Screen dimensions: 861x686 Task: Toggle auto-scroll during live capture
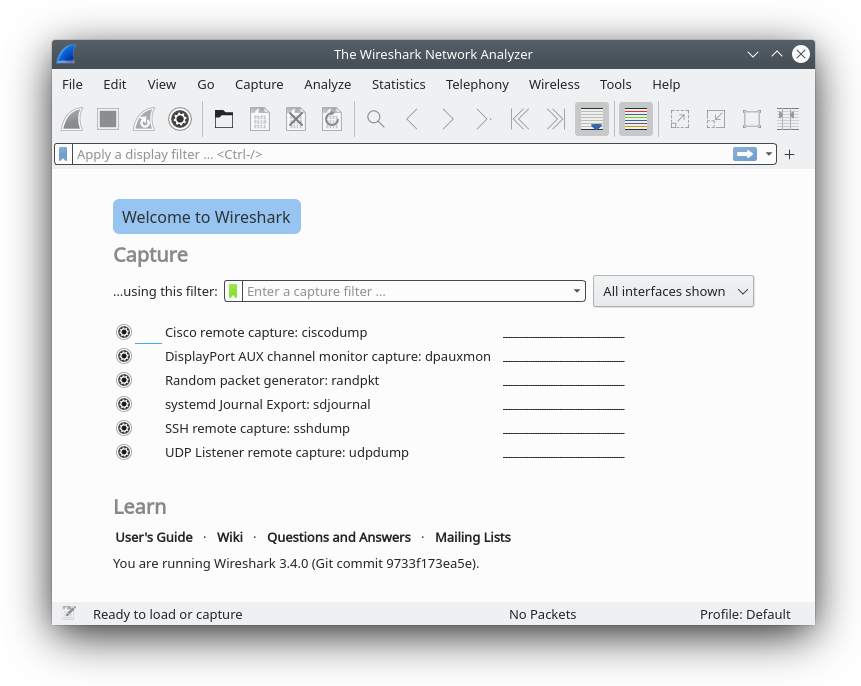click(592, 119)
